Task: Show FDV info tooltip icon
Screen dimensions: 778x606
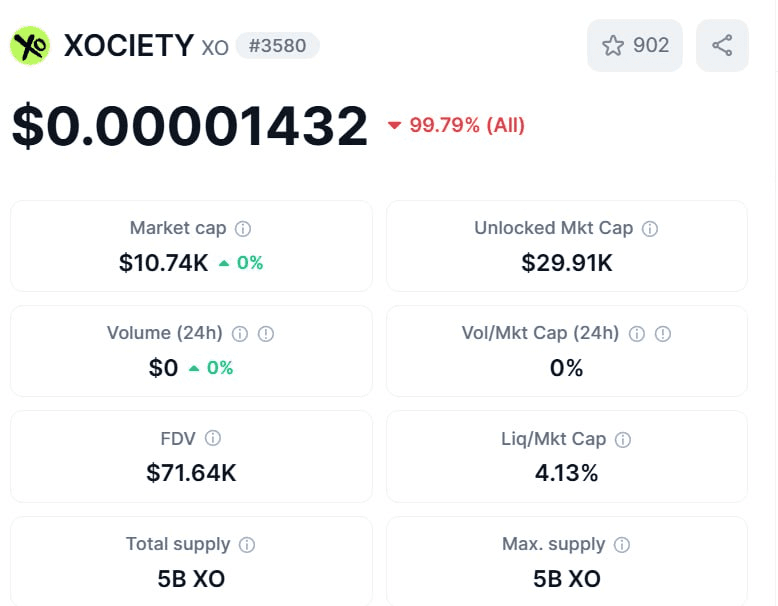Action: 213,438
